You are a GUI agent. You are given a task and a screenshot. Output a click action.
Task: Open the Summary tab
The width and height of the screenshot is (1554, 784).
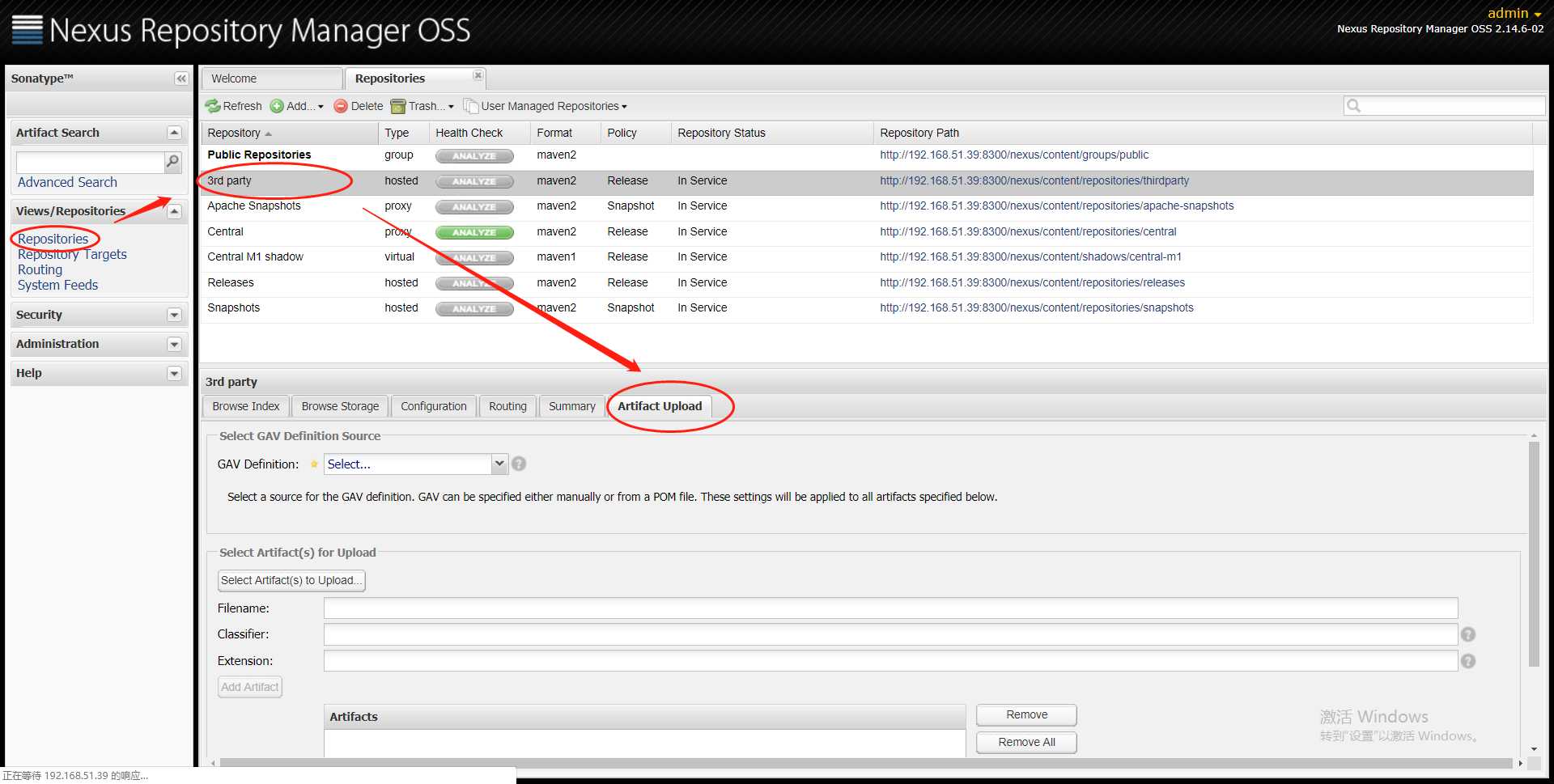click(572, 406)
